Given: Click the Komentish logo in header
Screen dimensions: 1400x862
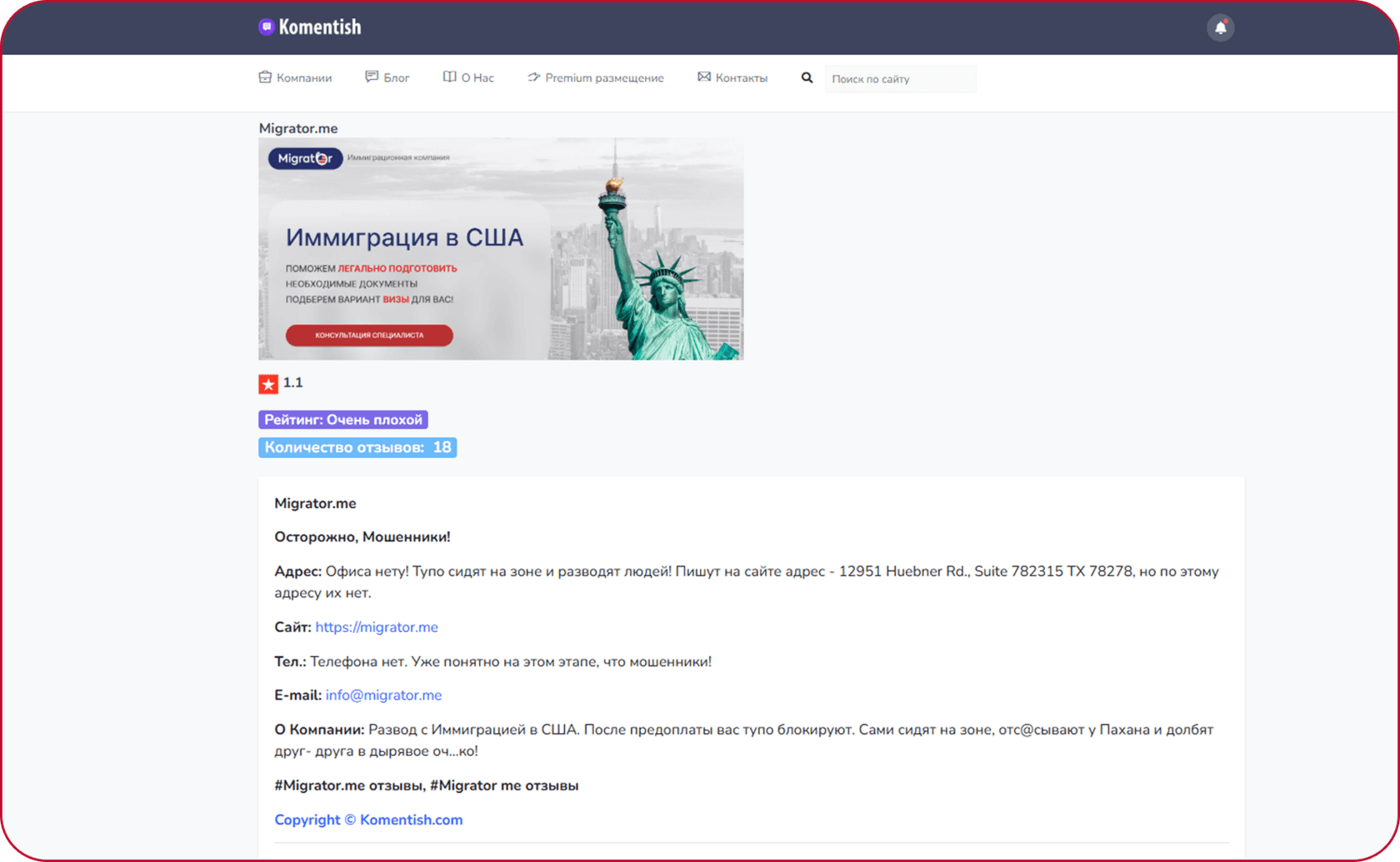Looking at the screenshot, I should pyautogui.click(x=310, y=27).
